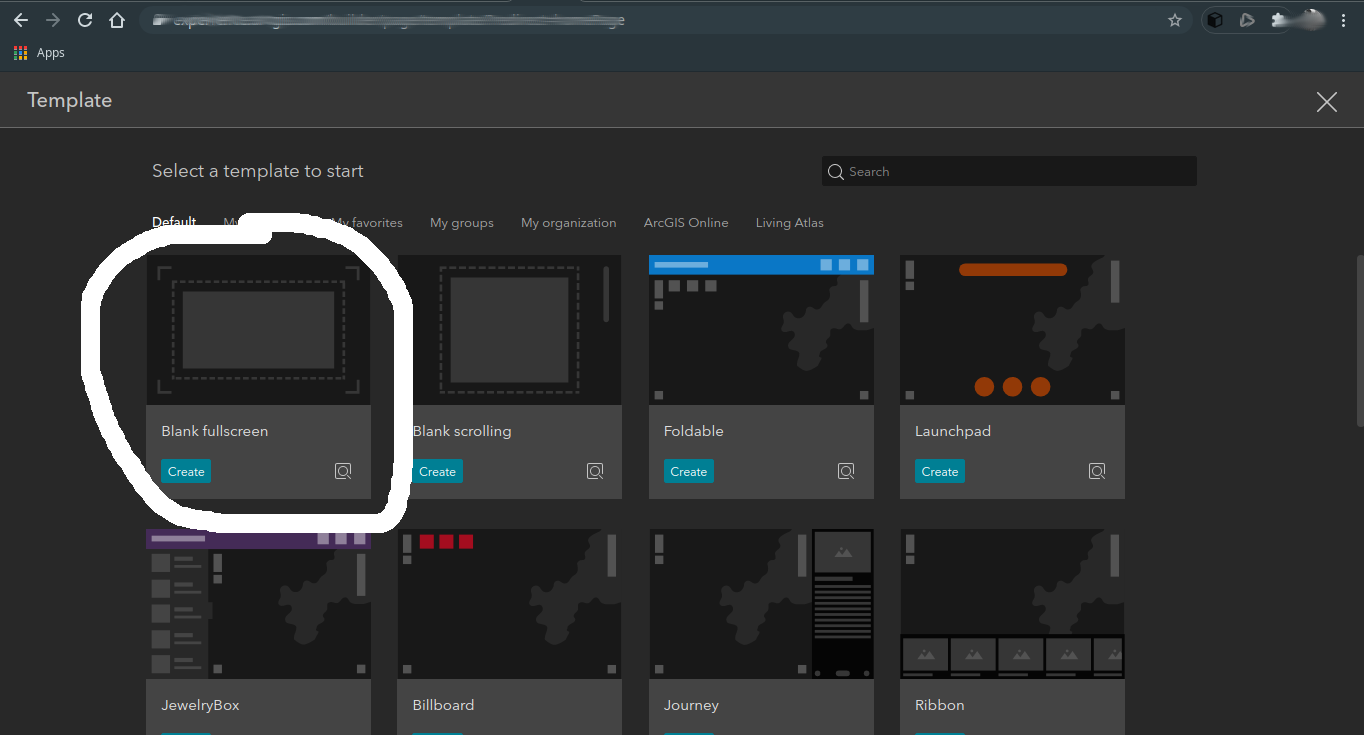Bookmark this page with star icon

tap(1175, 20)
